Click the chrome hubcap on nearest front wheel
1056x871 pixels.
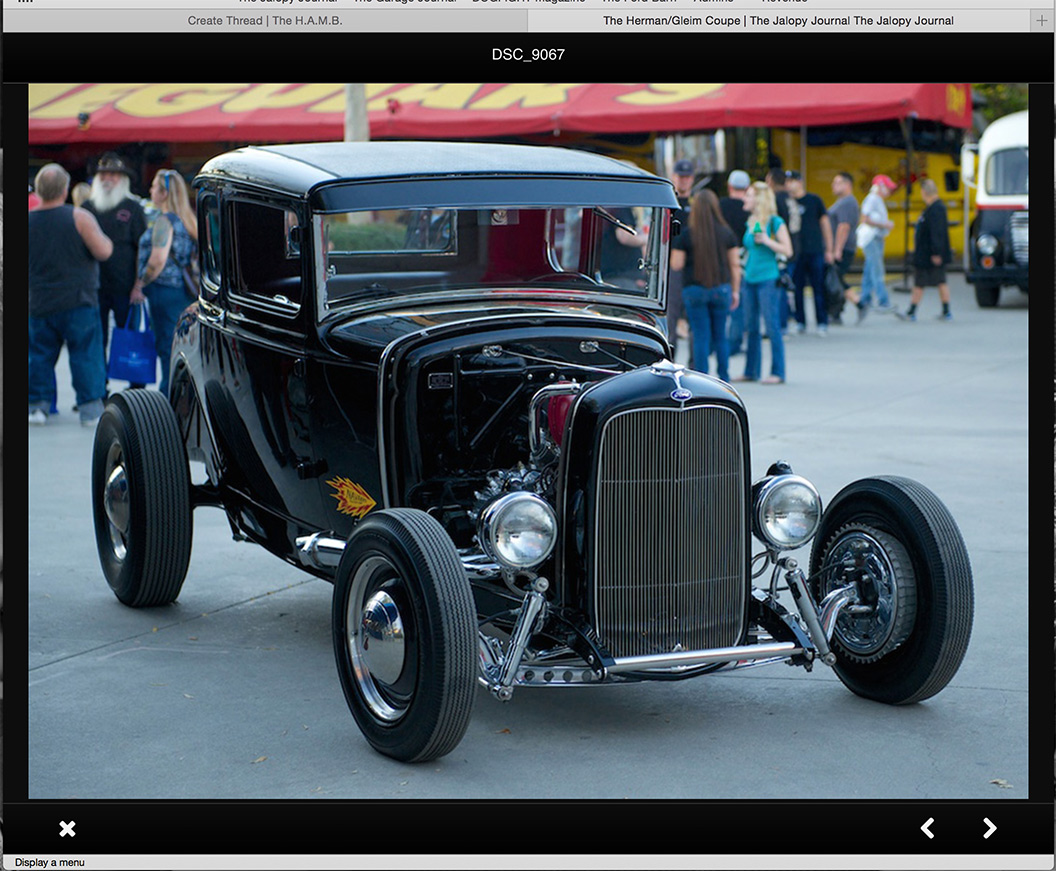pos(381,637)
